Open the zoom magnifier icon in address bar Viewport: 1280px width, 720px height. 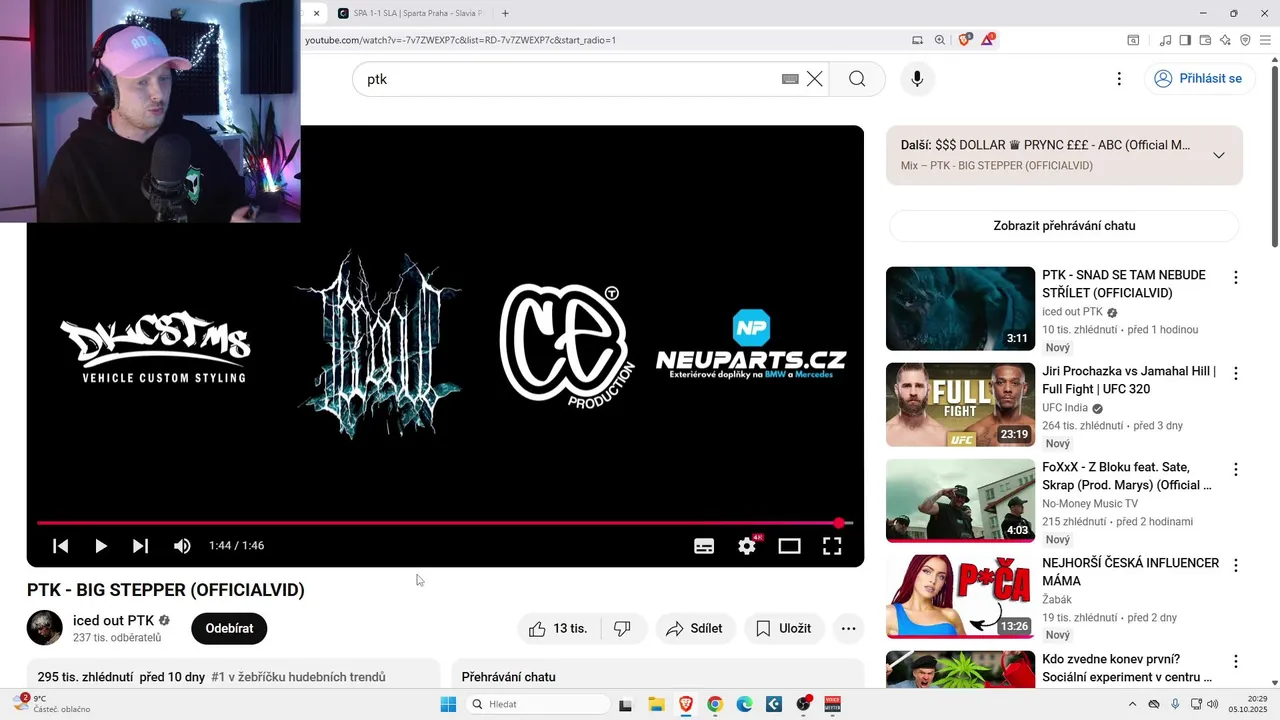pos(940,40)
